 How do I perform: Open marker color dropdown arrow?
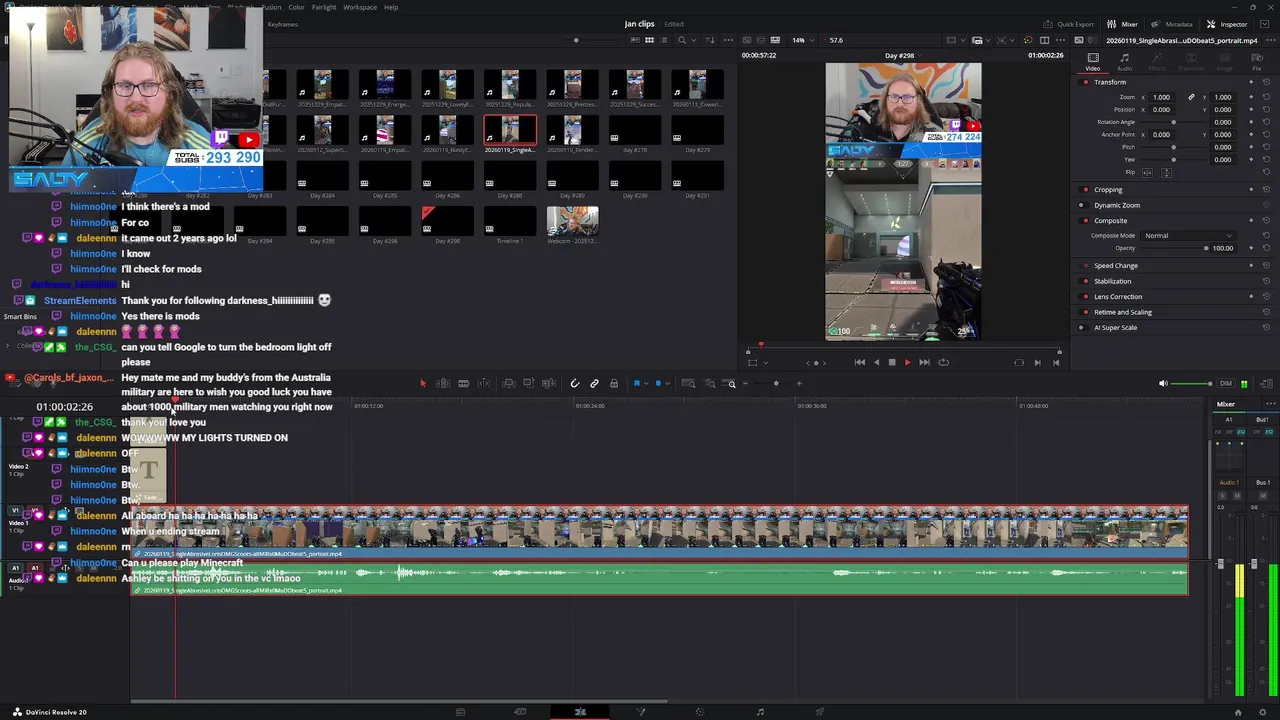coord(666,384)
